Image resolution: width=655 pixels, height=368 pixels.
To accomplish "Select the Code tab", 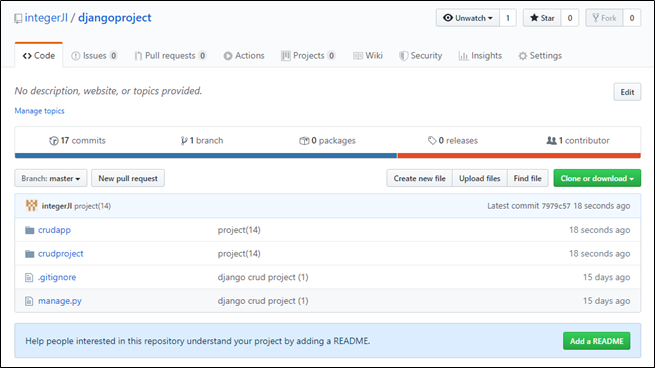I will click(39, 56).
